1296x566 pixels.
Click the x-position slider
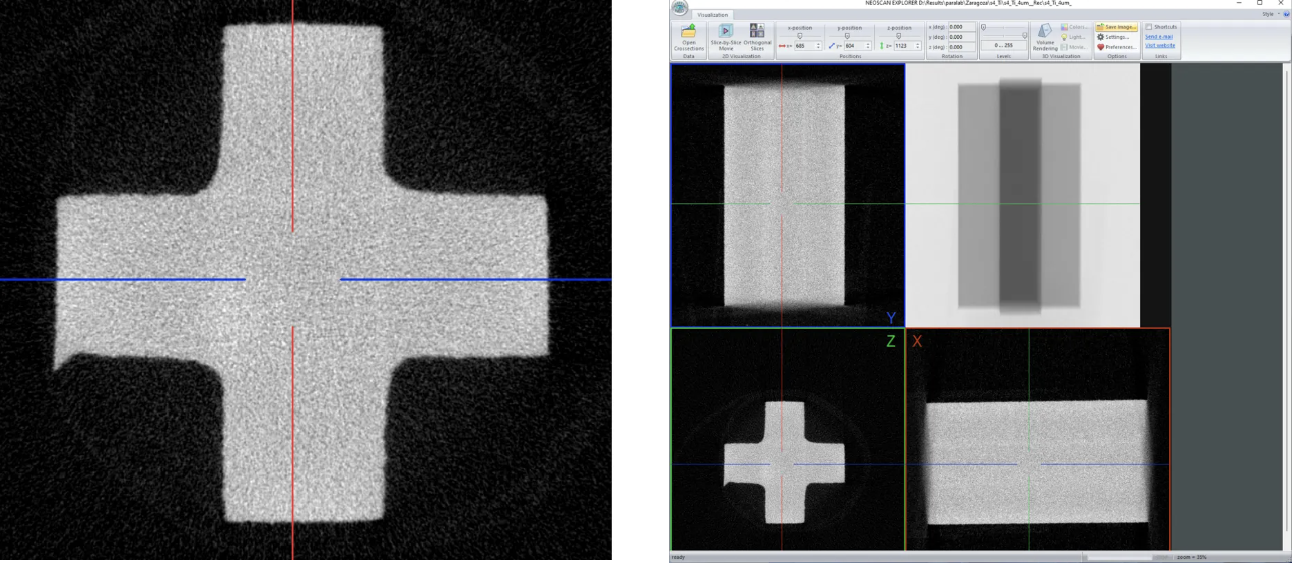[800, 36]
